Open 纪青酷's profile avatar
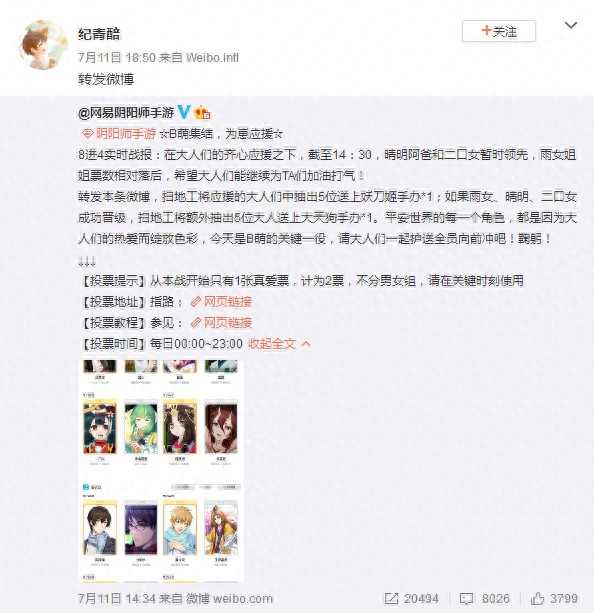 [43, 45]
